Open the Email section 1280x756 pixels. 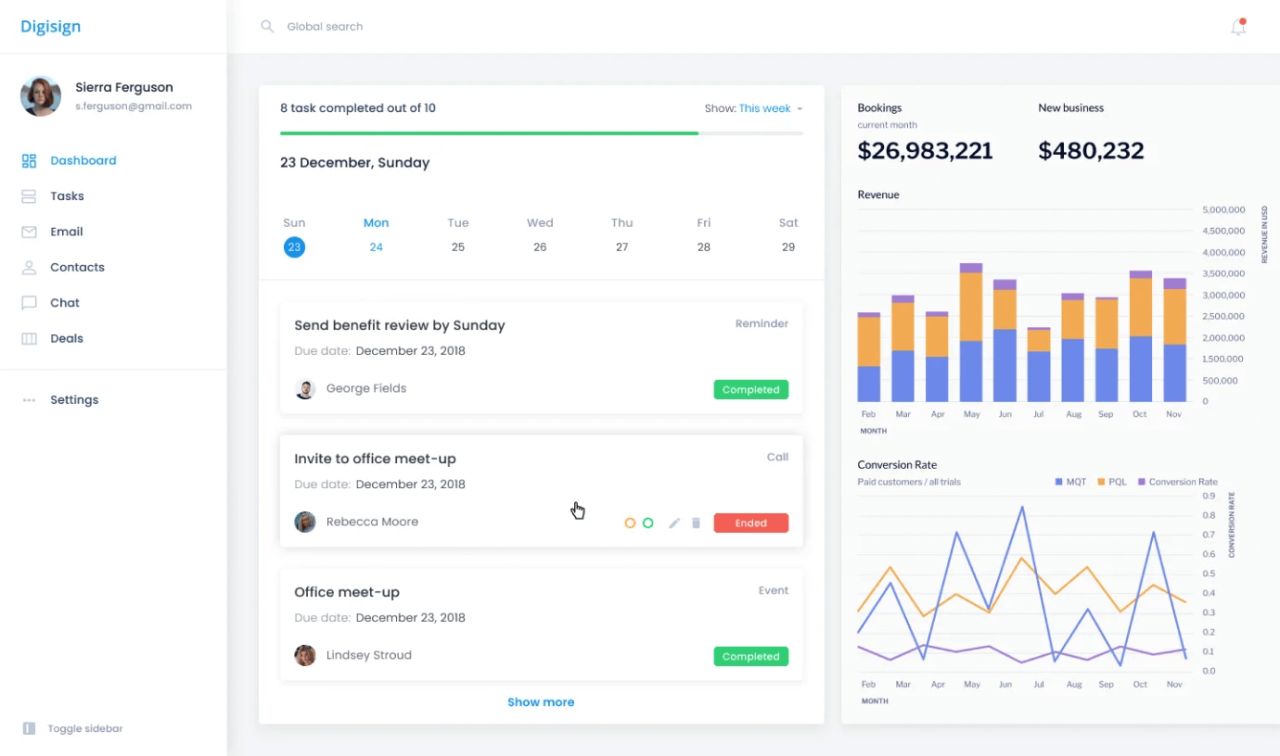pyautogui.click(x=66, y=231)
